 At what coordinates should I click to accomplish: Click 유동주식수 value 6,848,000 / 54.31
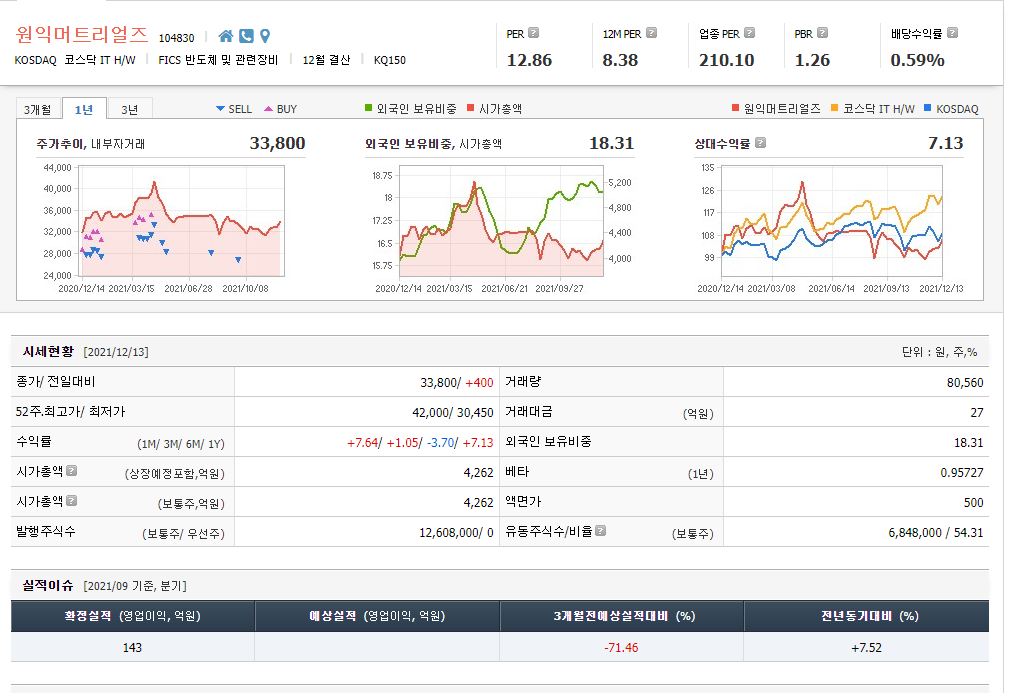click(936, 533)
